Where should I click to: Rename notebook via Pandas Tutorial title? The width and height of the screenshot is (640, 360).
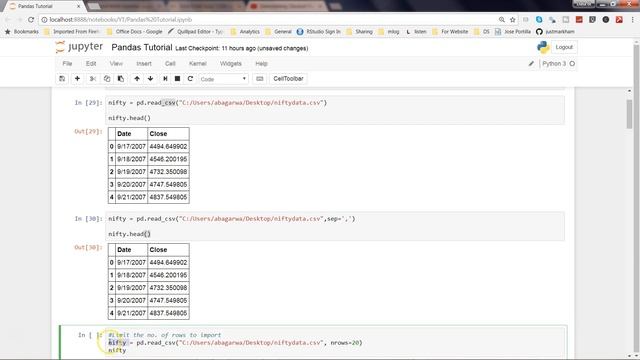[142, 48]
